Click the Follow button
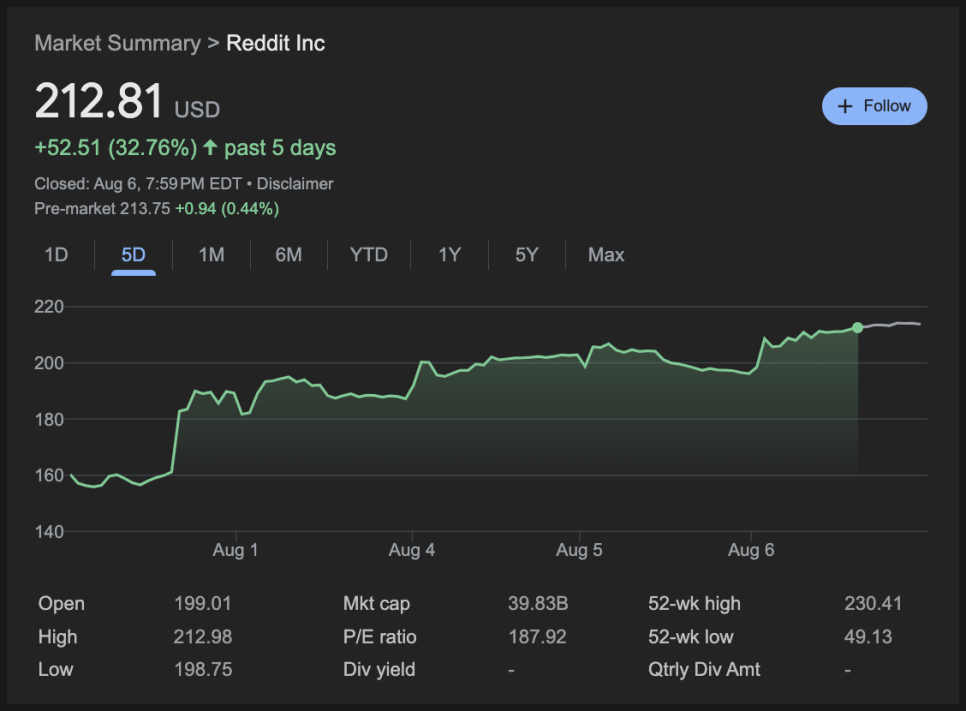Image resolution: width=966 pixels, height=711 pixels. (x=874, y=106)
